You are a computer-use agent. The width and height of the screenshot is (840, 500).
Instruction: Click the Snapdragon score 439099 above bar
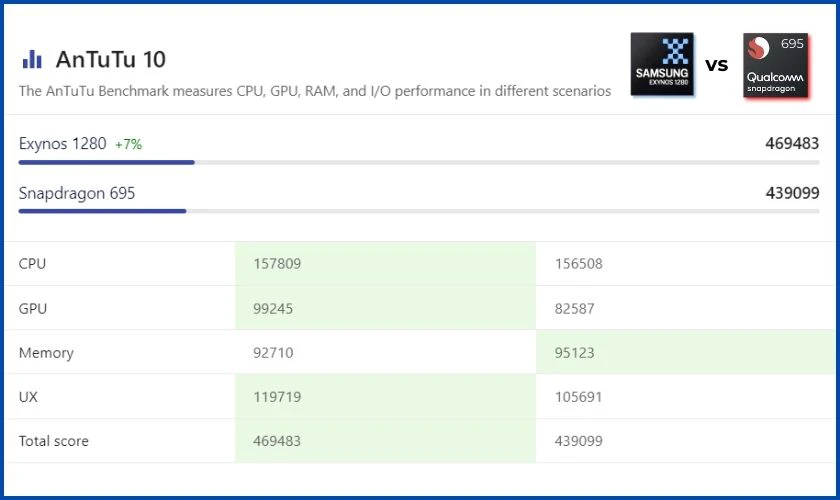click(x=792, y=193)
